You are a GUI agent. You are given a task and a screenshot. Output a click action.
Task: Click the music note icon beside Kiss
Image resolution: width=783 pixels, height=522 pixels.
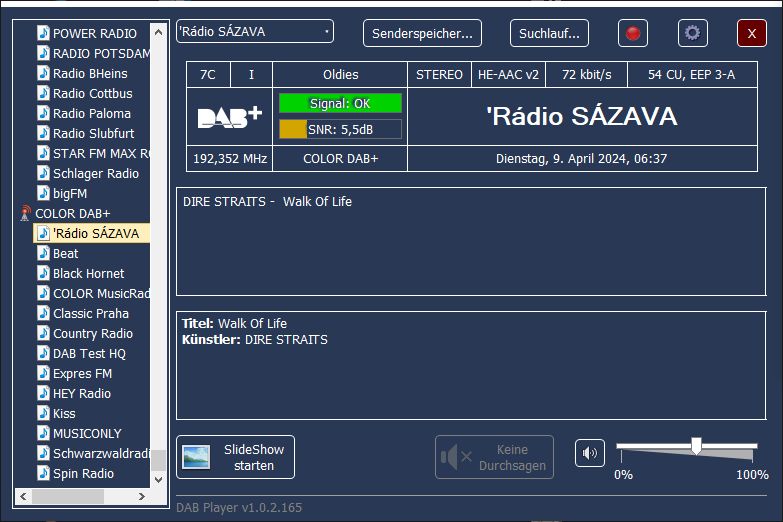coord(43,413)
